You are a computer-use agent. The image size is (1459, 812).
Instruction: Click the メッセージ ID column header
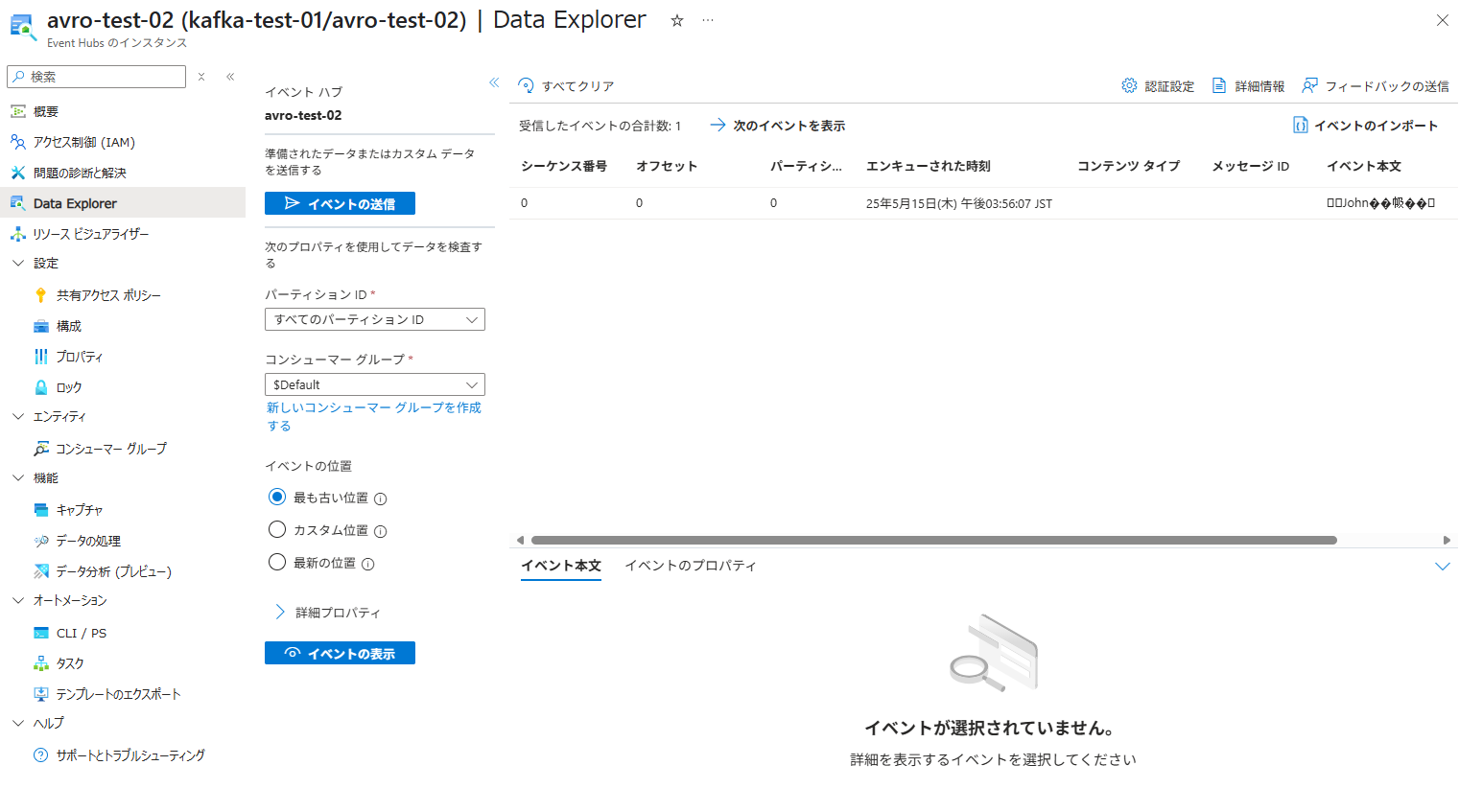tap(1250, 166)
